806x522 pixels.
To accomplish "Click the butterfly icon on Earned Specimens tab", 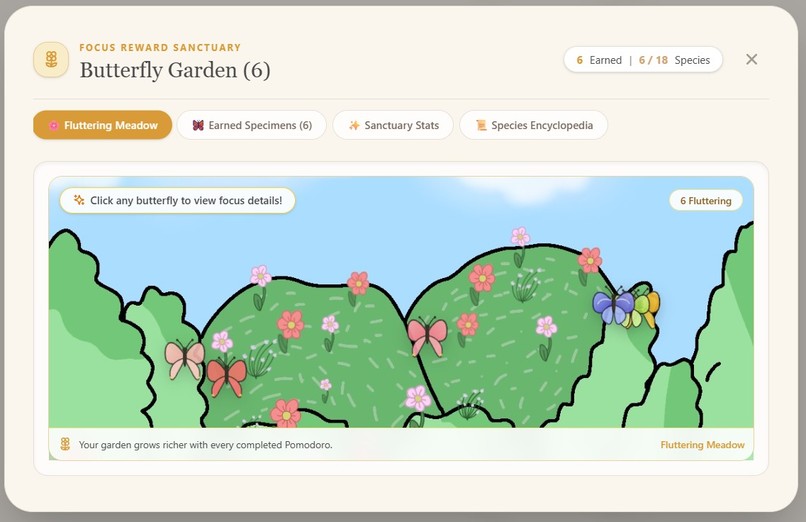I will [198, 125].
